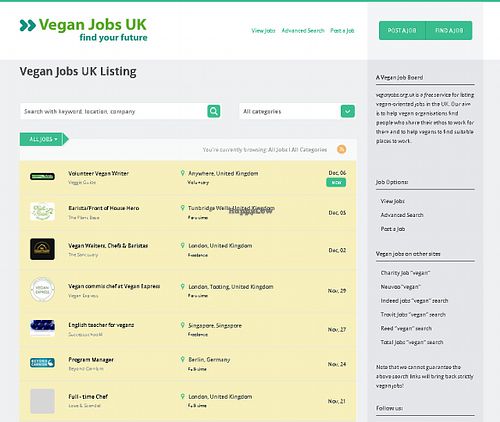The width and height of the screenshot is (500, 422).
Task: Open Neuvoo "vegan" link
Action: pyautogui.click(x=401, y=287)
